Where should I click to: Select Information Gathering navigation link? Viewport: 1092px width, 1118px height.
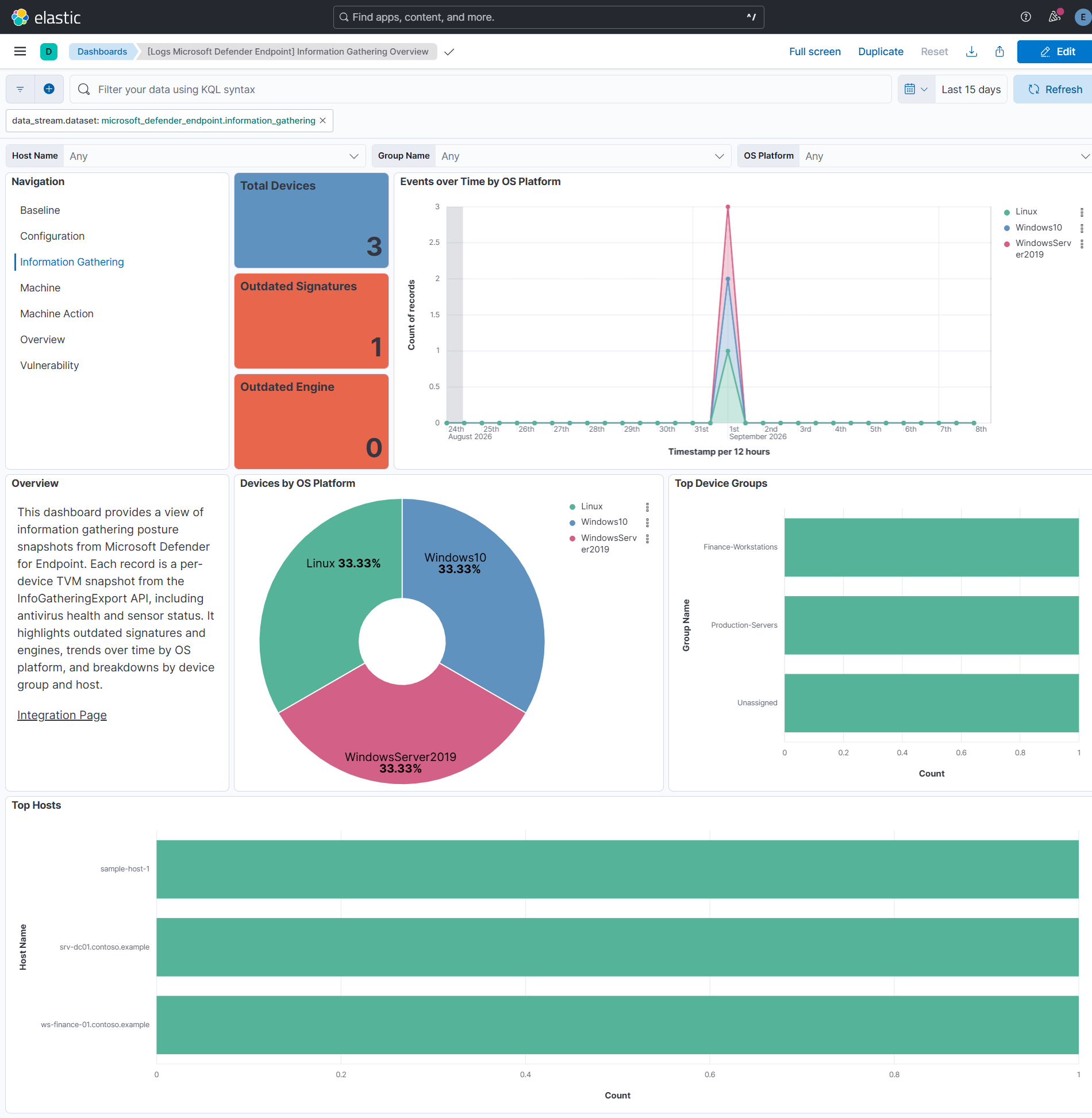(x=72, y=262)
